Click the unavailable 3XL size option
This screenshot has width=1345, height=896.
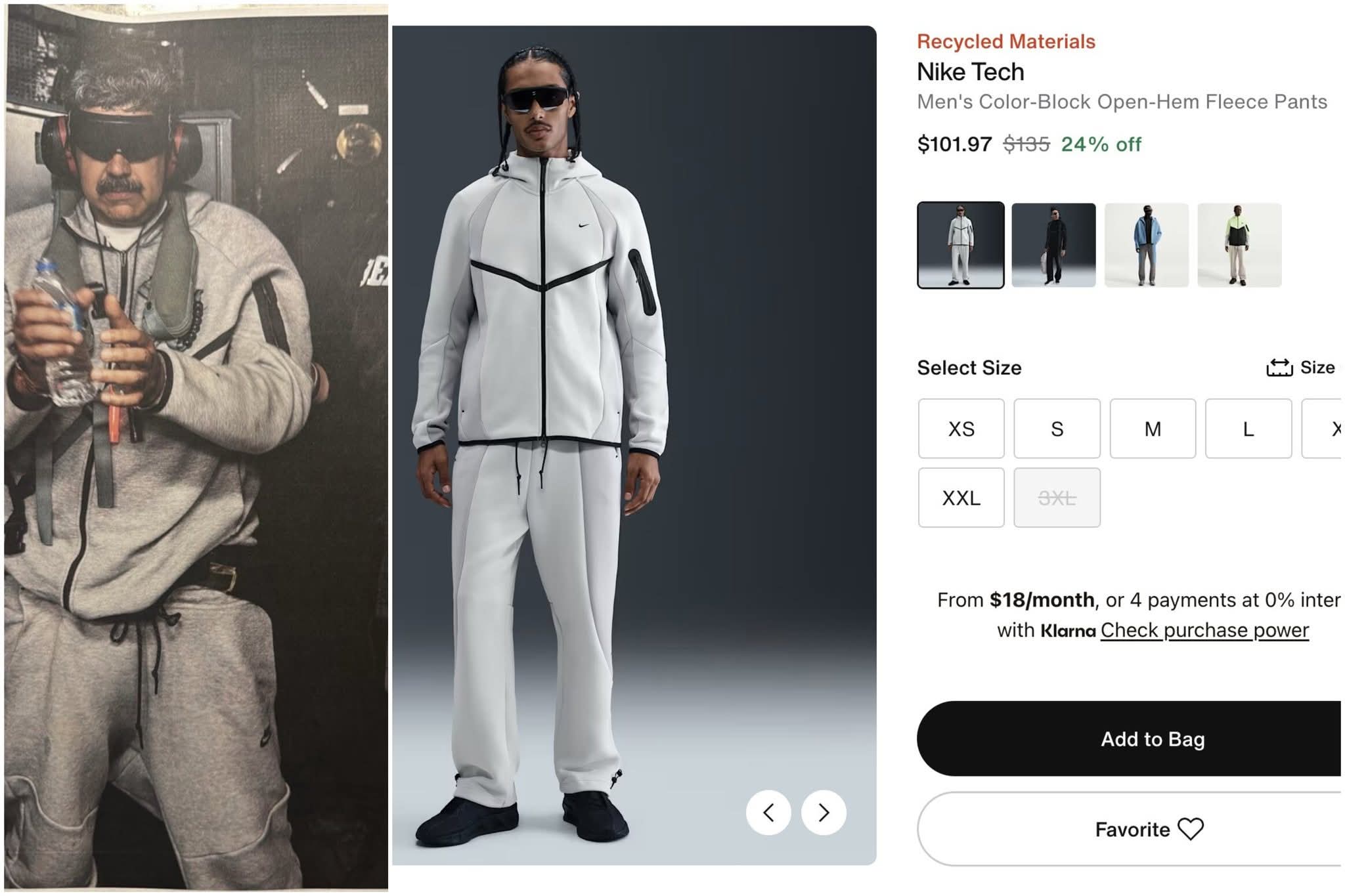pyautogui.click(x=1057, y=498)
